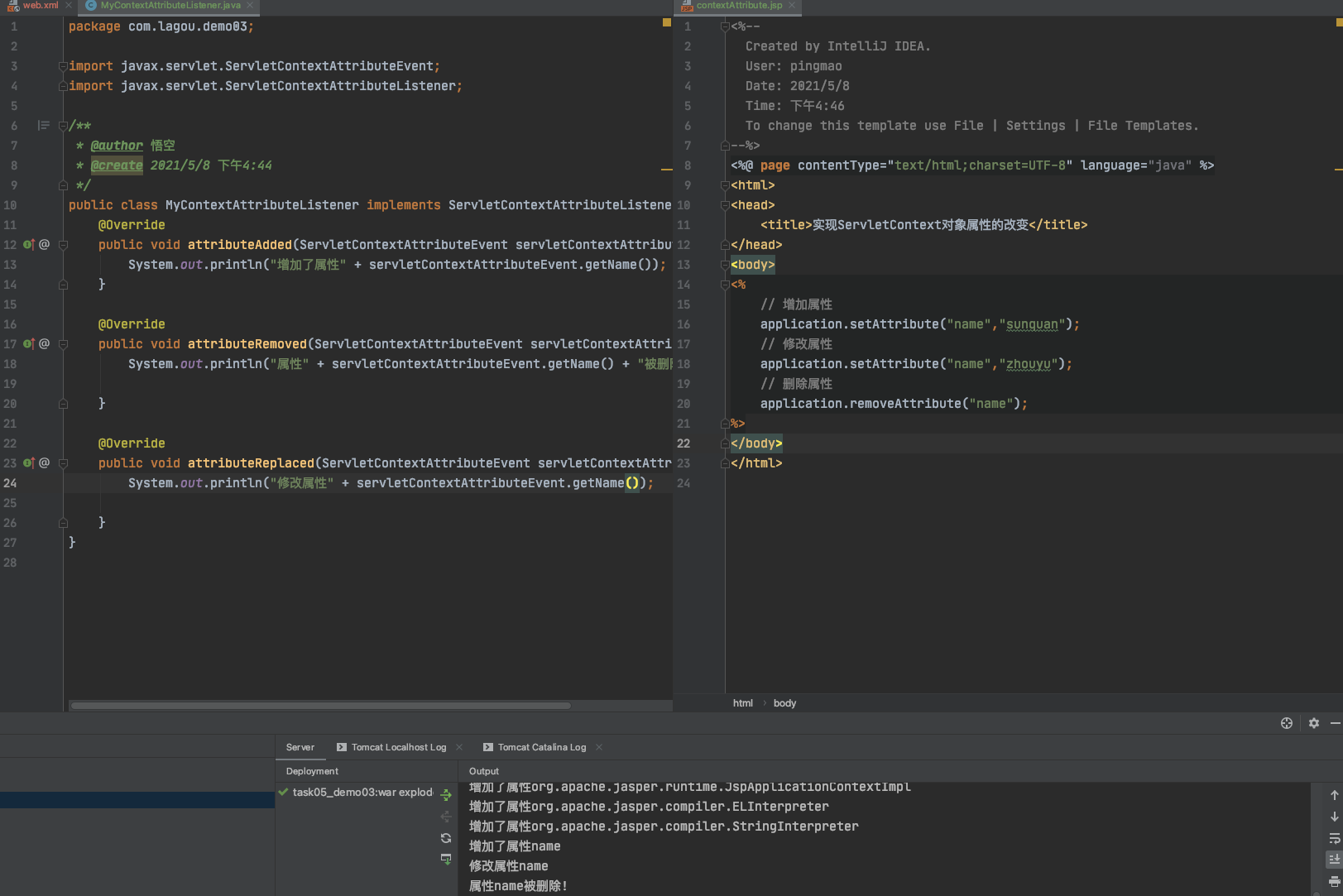Toggle scroll to end in output toolbar
Viewport: 1343px width, 896px height.
point(1334,860)
